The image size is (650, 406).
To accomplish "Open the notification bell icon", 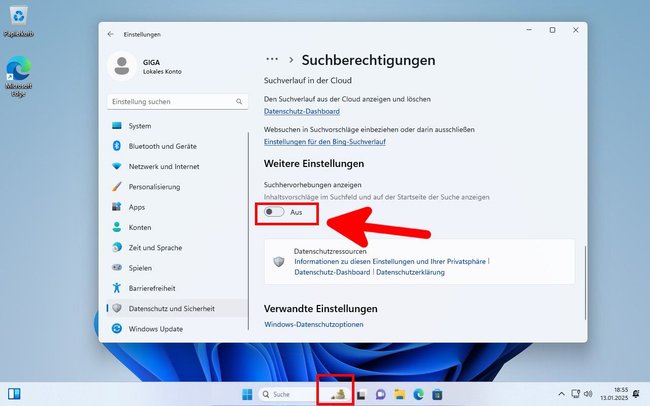I will [636, 394].
